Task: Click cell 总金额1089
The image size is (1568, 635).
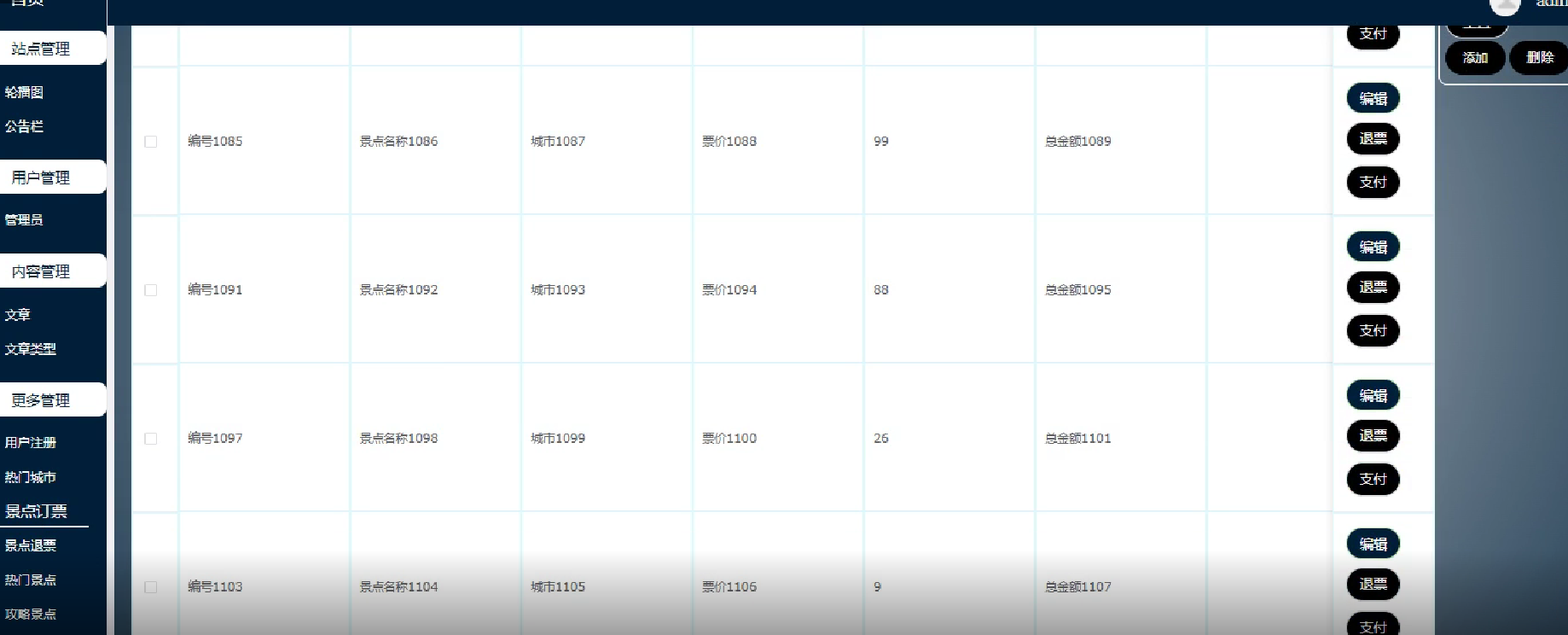Action: tap(1078, 142)
